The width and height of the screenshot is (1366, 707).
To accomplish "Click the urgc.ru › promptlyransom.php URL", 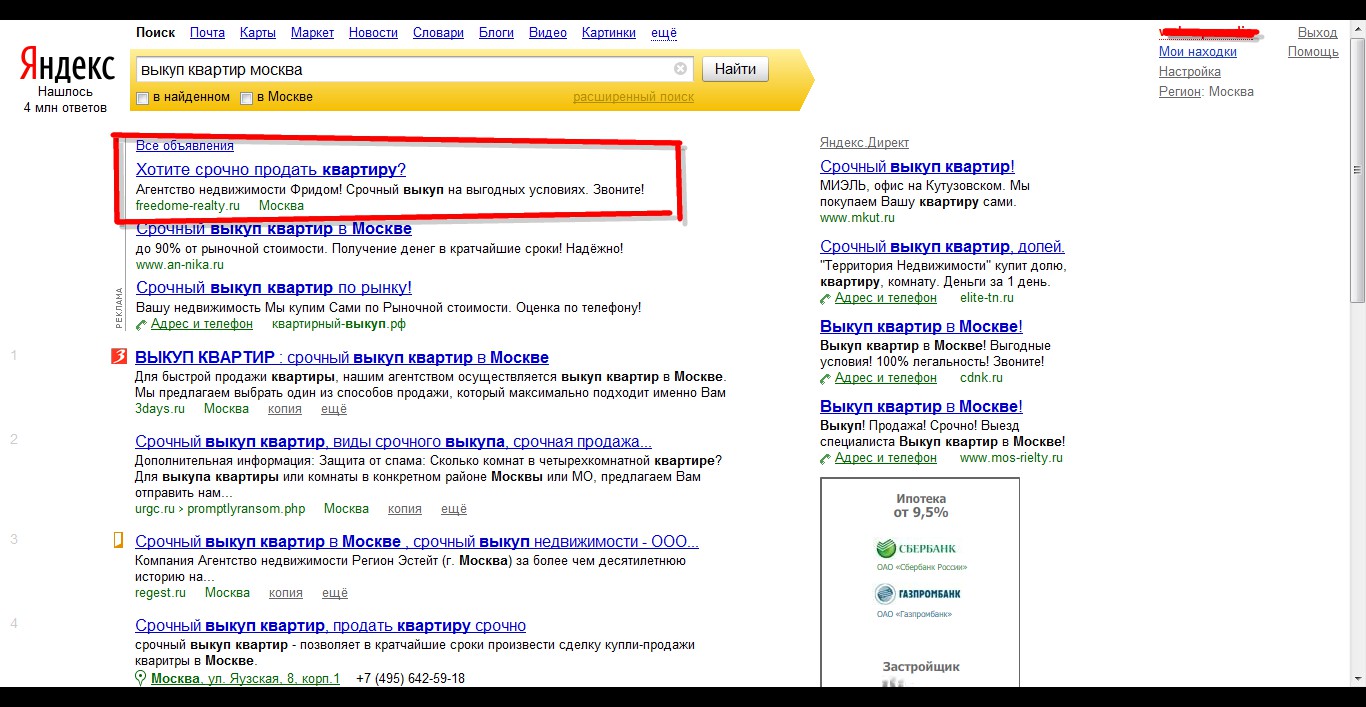I will [220, 509].
